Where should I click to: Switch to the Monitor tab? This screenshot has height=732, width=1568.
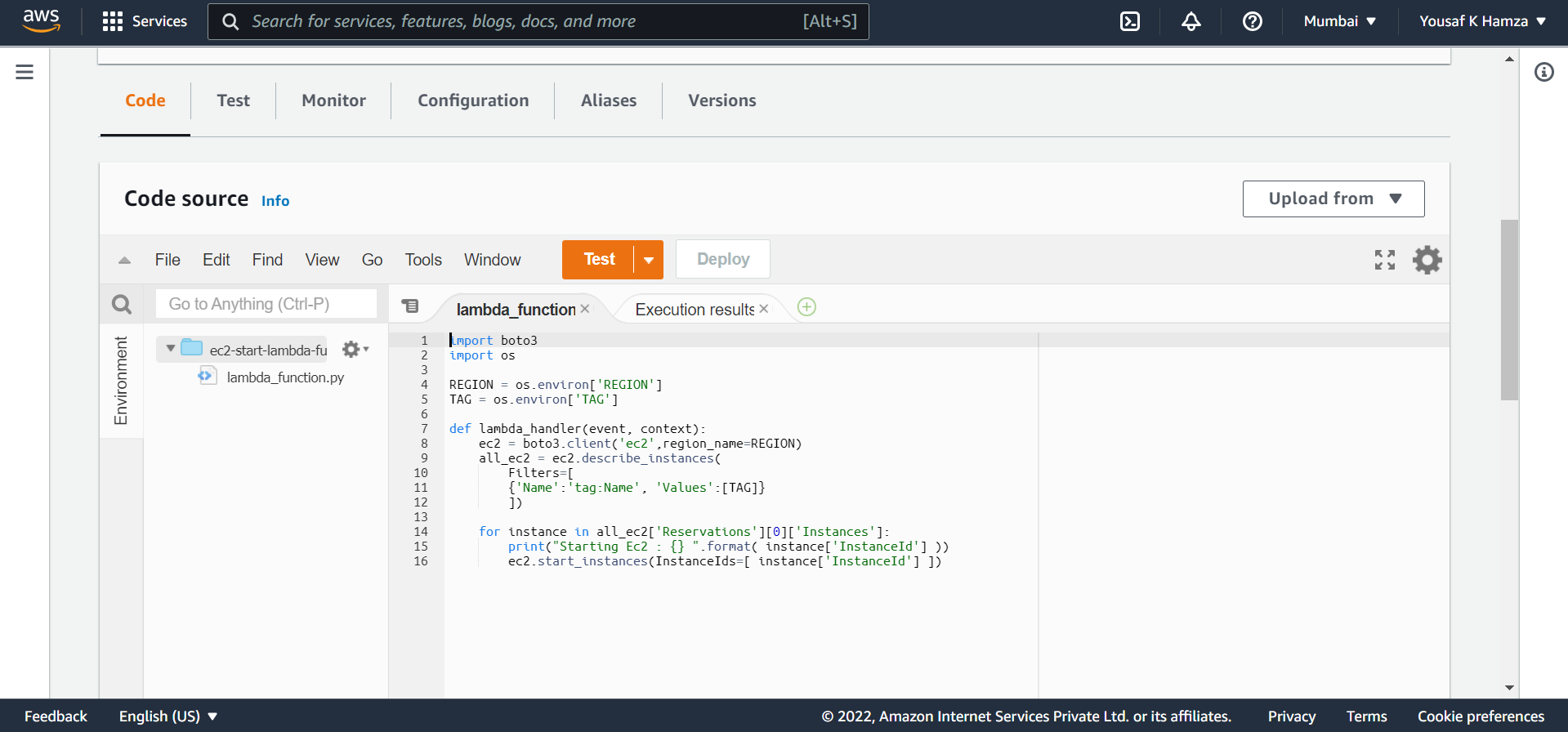[x=334, y=100]
